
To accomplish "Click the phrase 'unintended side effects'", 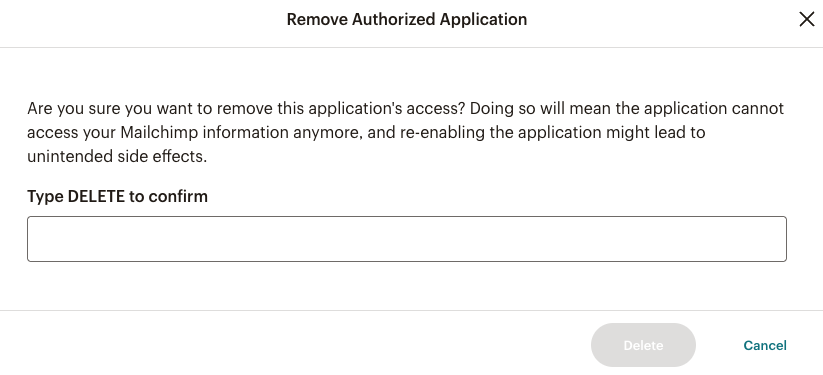I will click(117, 157).
